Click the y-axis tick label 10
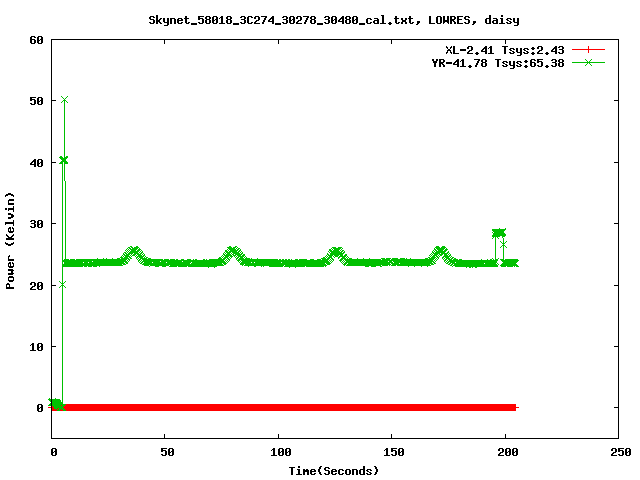 pos(36,347)
